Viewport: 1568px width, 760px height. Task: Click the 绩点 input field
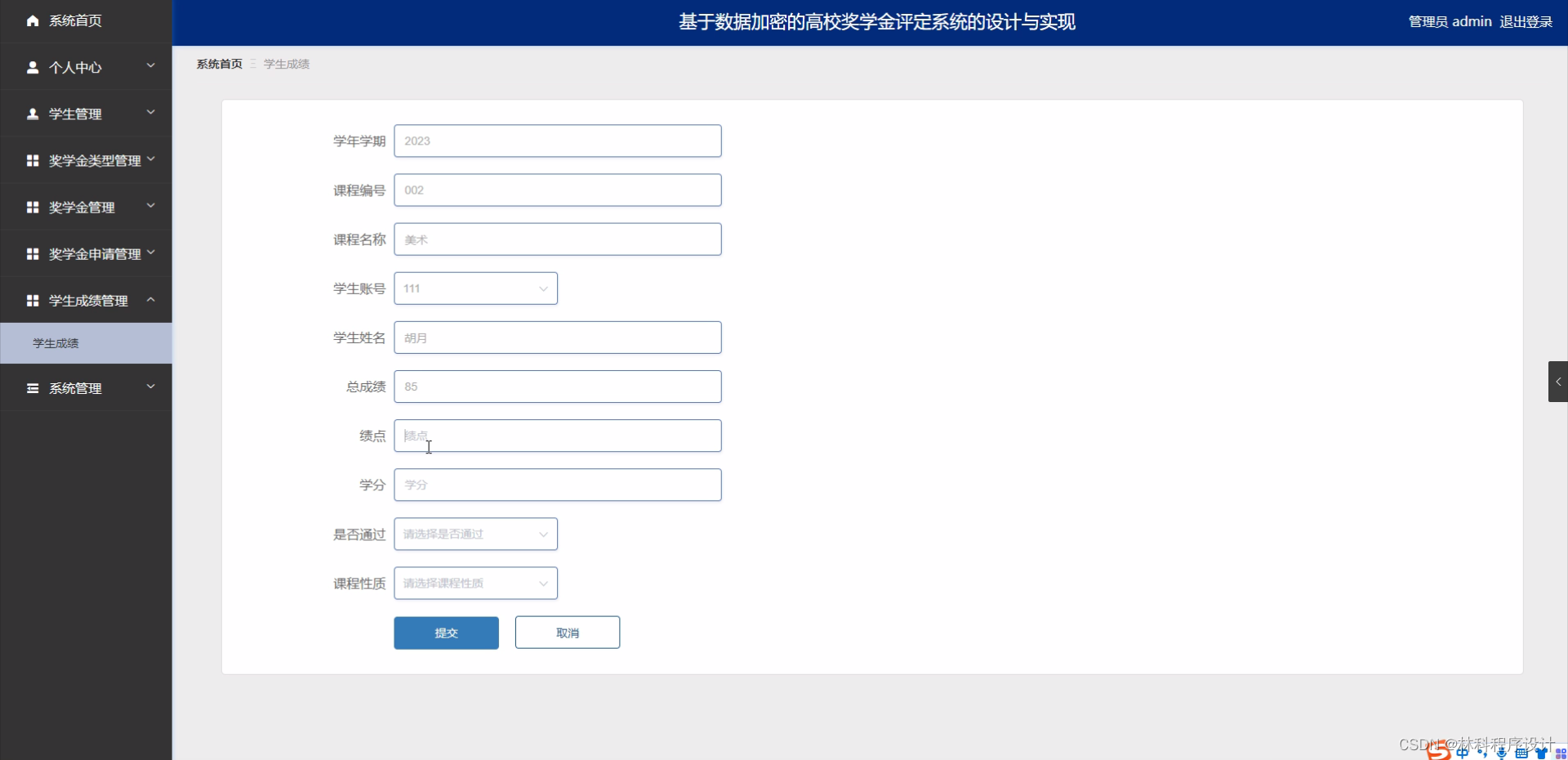[558, 436]
